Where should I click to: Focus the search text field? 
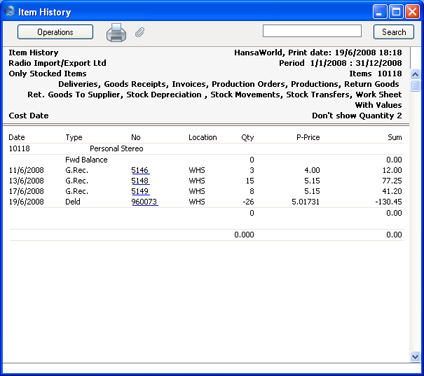point(312,31)
